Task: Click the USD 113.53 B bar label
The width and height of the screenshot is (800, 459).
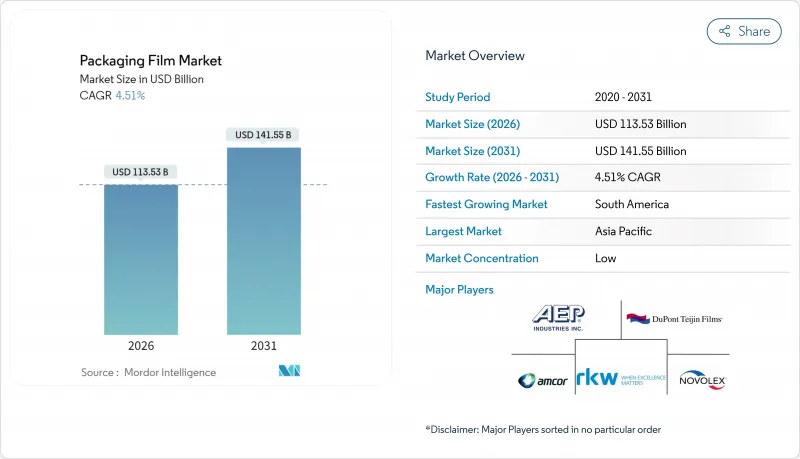Action: [x=141, y=172]
